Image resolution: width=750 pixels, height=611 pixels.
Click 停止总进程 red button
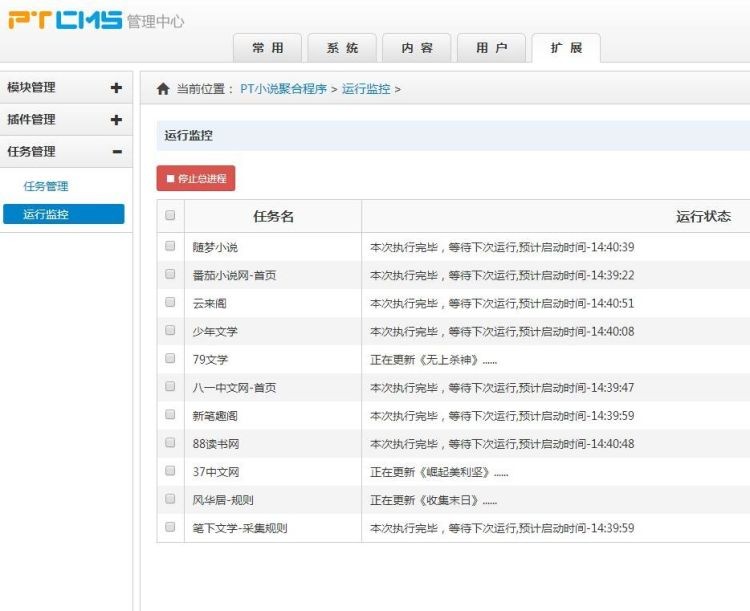click(196, 178)
